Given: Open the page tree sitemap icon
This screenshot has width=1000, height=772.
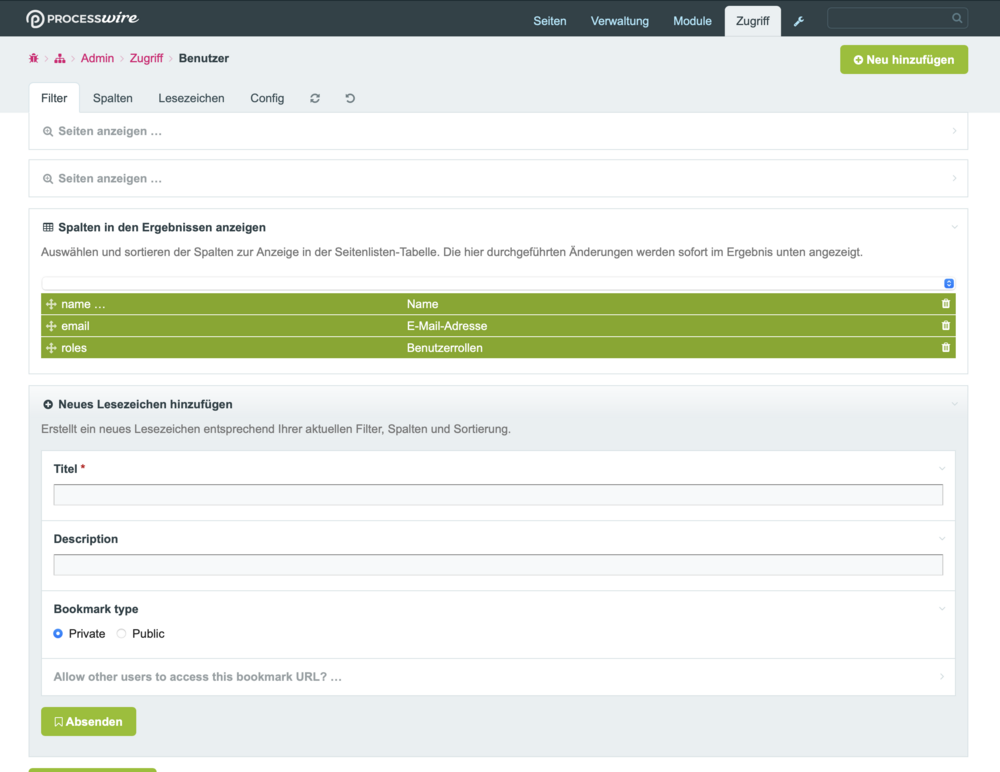Looking at the screenshot, I should pyautogui.click(x=60, y=59).
